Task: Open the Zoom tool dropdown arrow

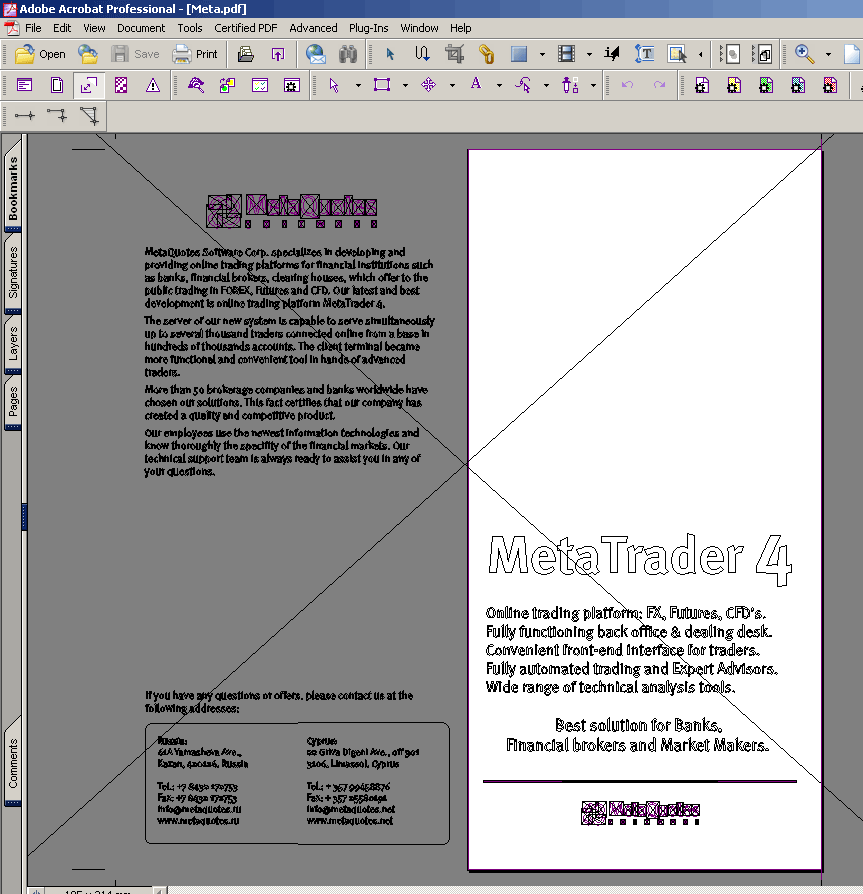Action: tap(828, 54)
